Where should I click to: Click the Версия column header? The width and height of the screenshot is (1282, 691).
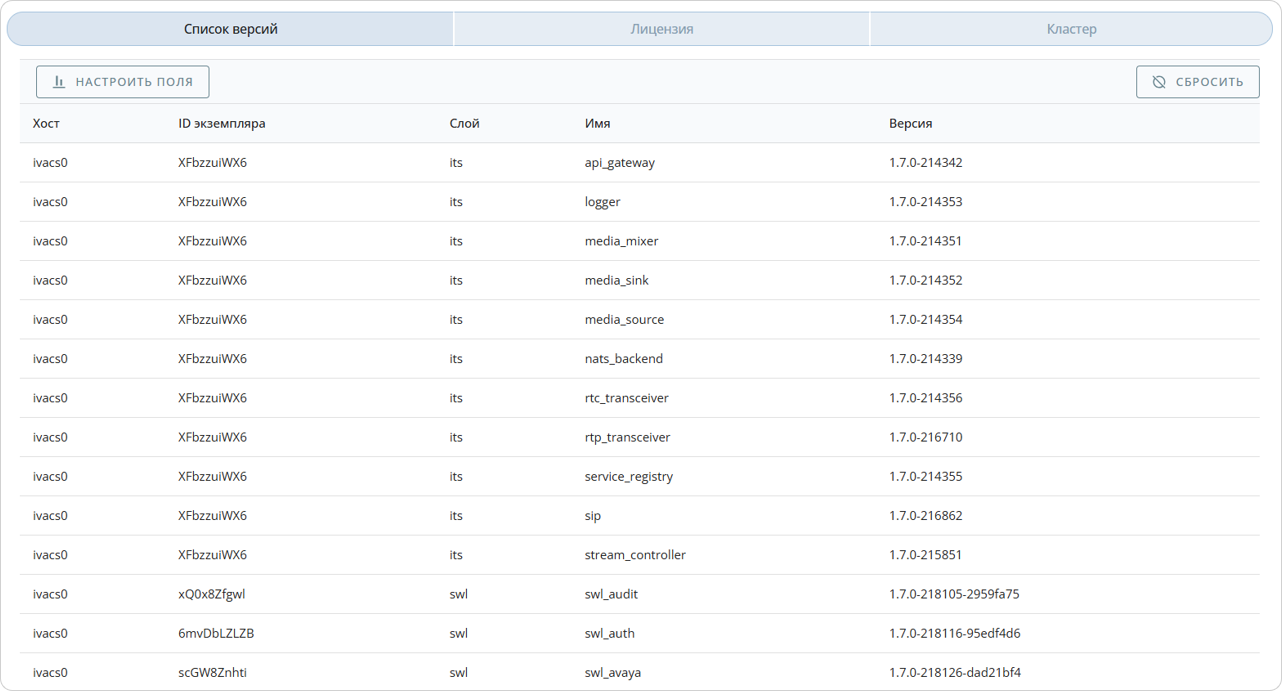click(x=910, y=123)
